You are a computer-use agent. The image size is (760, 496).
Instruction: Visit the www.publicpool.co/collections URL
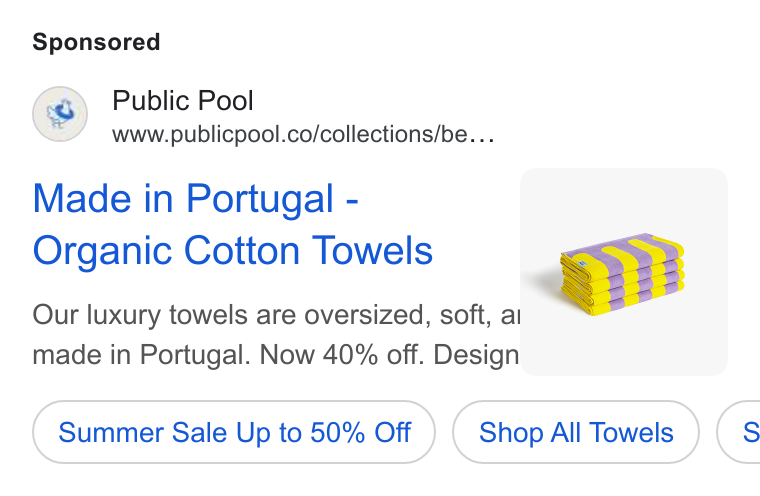click(x=303, y=134)
